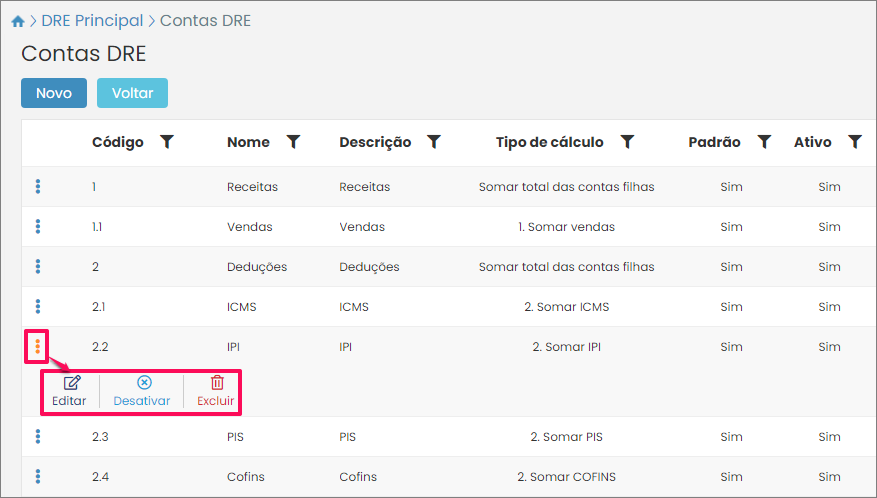Select Editar for the IPI account
877x498 pixels.
[x=70, y=391]
